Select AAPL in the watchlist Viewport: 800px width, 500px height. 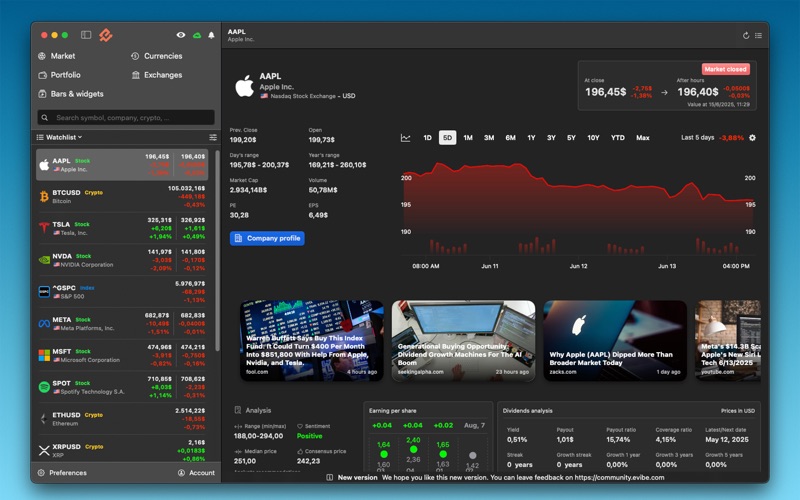[122, 165]
